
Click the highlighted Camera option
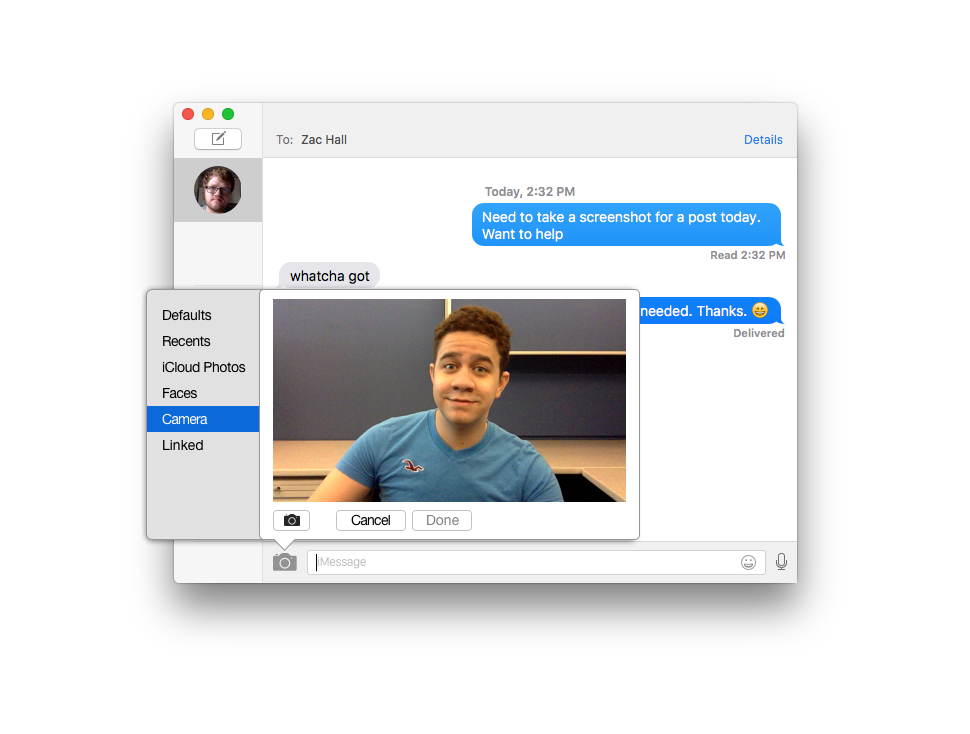pyautogui.click(x=185, y=419)
